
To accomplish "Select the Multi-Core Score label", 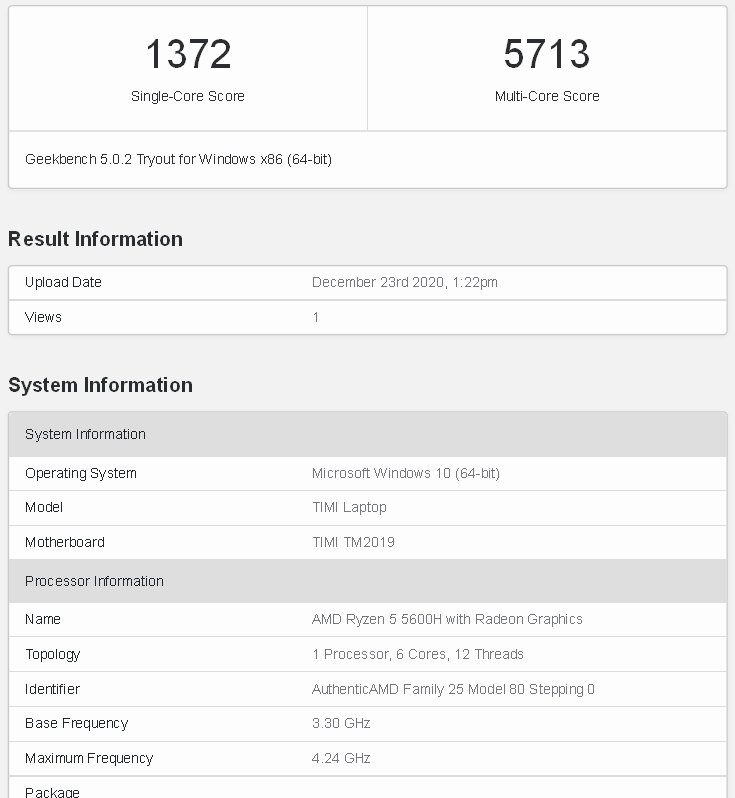I will pos(547,96).
